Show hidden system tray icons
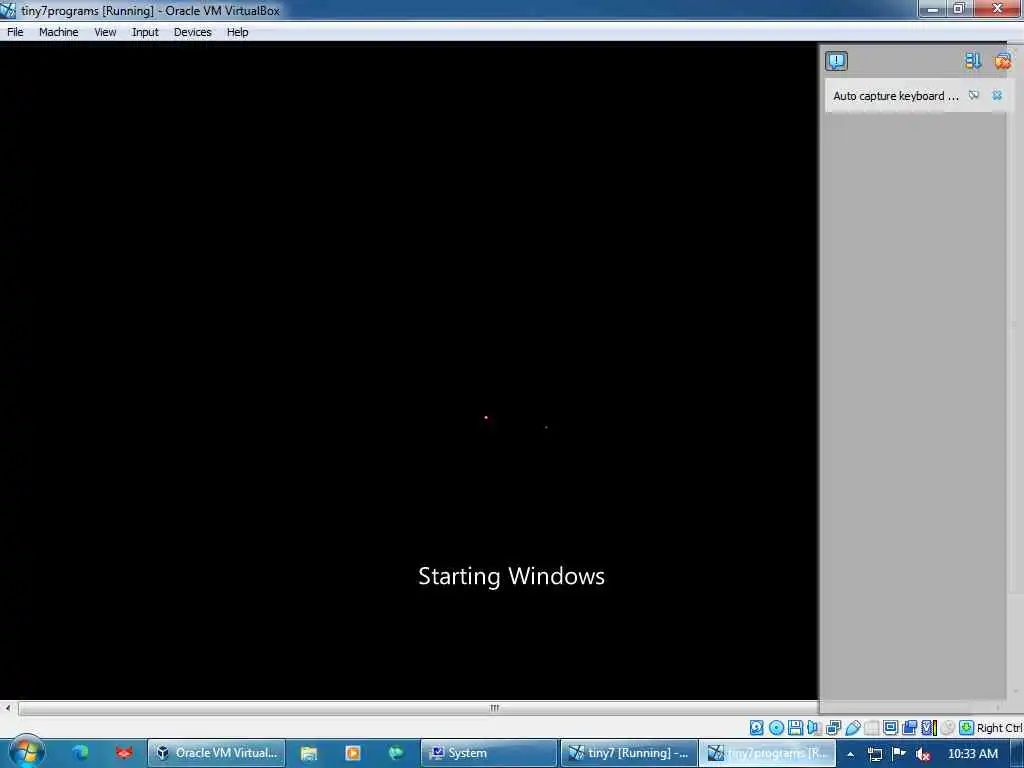Image resolution: width=1024 pixels, height=768 pixels. point(850,754)
